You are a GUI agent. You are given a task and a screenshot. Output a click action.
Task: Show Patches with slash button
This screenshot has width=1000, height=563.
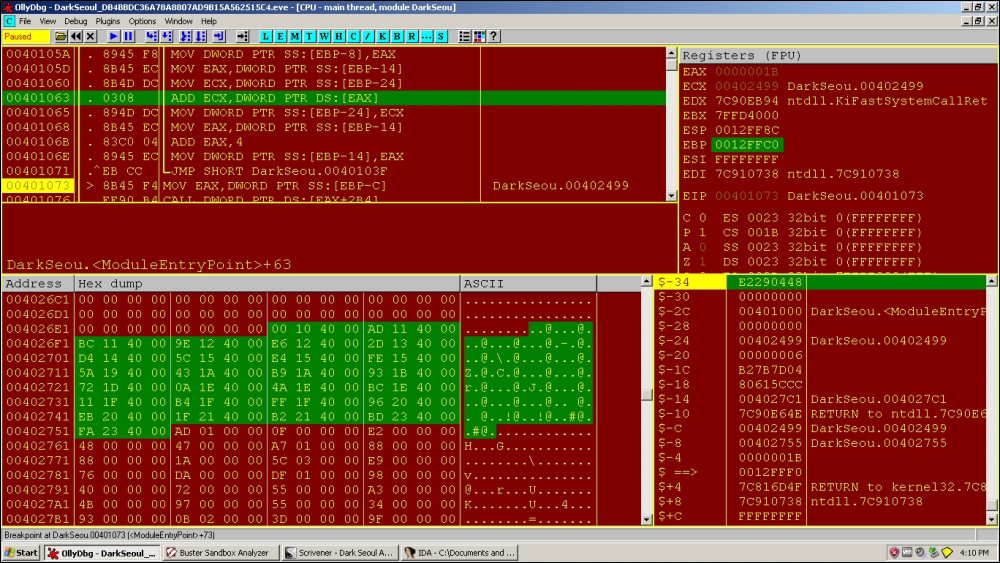click(x=368, y=36)
